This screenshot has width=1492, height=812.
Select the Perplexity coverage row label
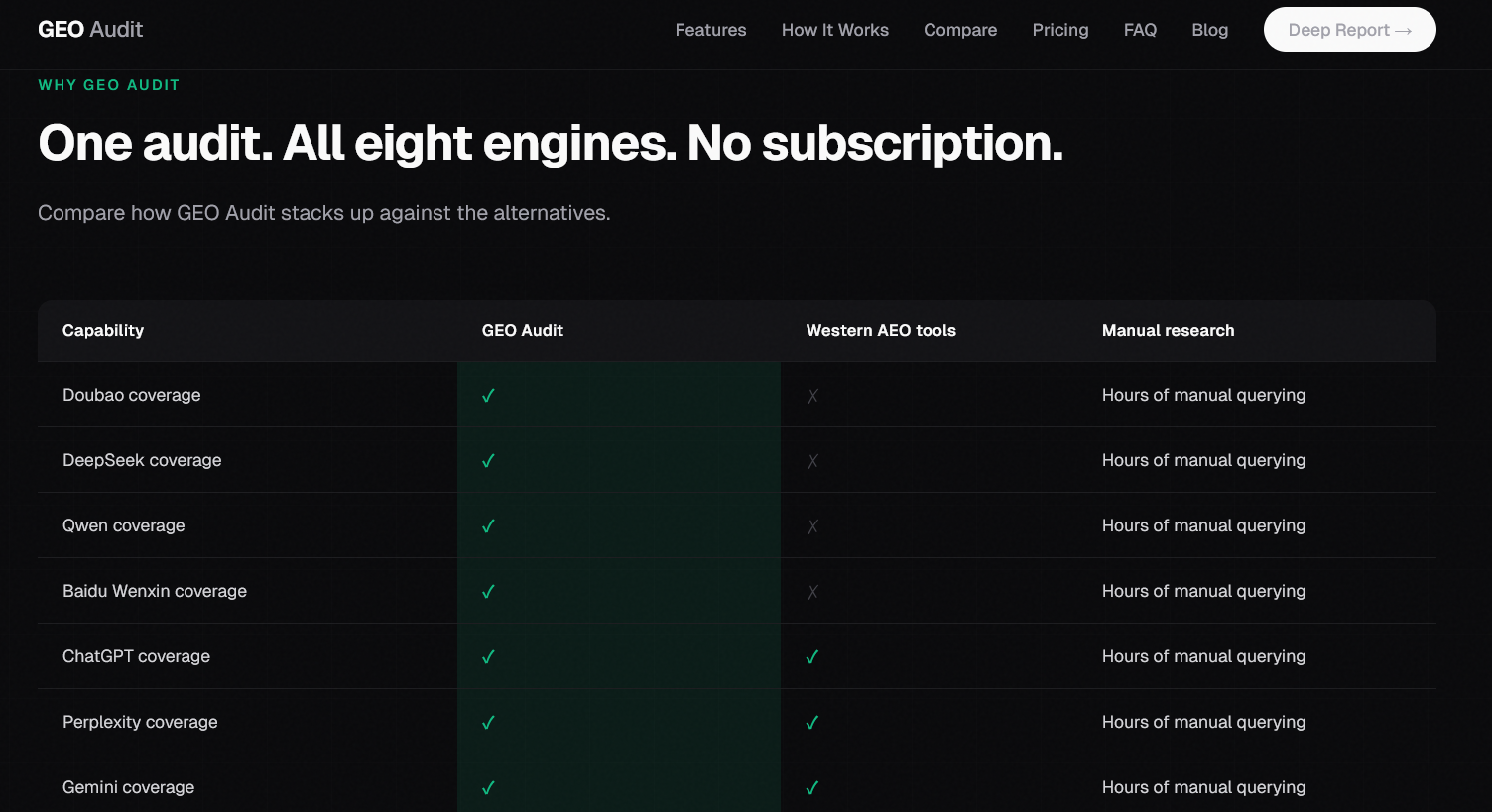tap(140, 722)
